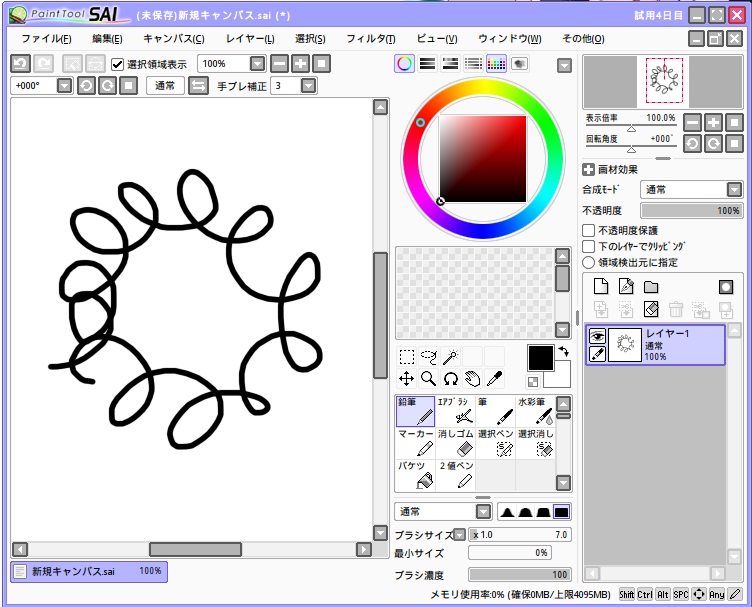Click the undo arrow in toolbar

[20, 63]
